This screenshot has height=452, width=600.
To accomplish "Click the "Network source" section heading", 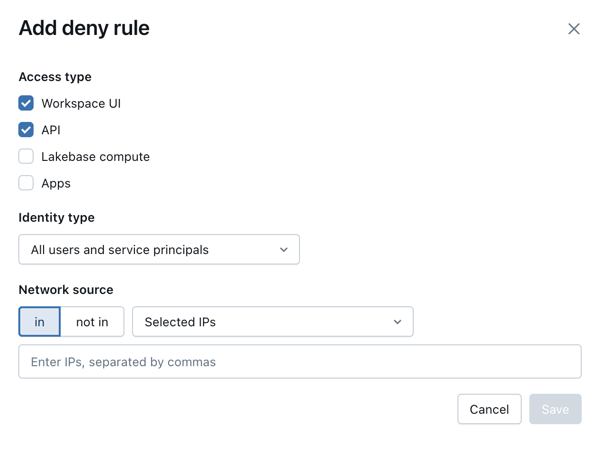I will point(66,290).
